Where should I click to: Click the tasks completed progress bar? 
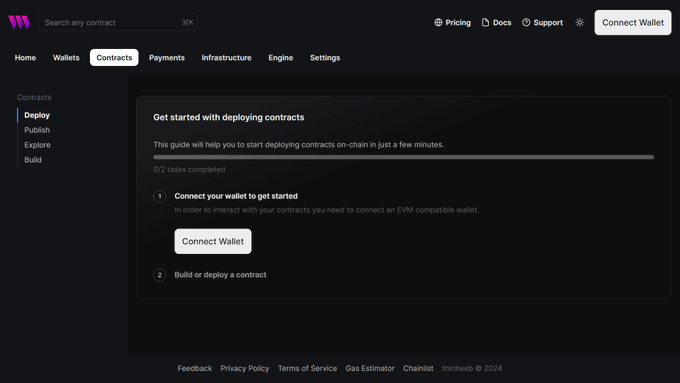pyautogui.click(x=403, y=157)
